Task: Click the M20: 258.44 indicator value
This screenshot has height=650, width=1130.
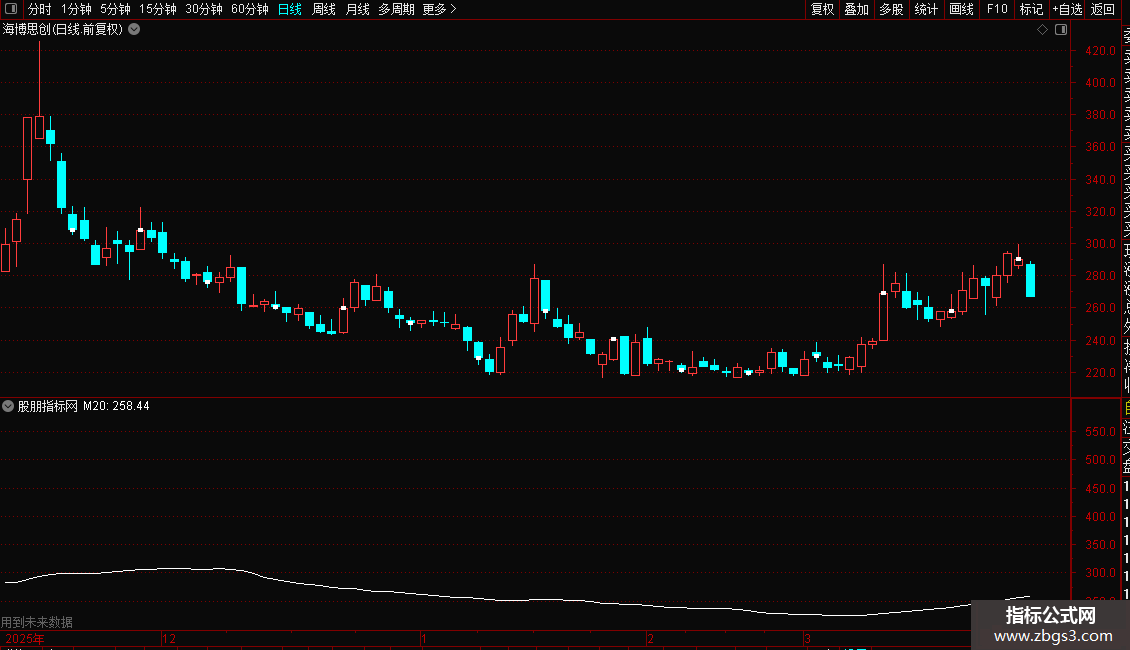Action: [116, 406]
